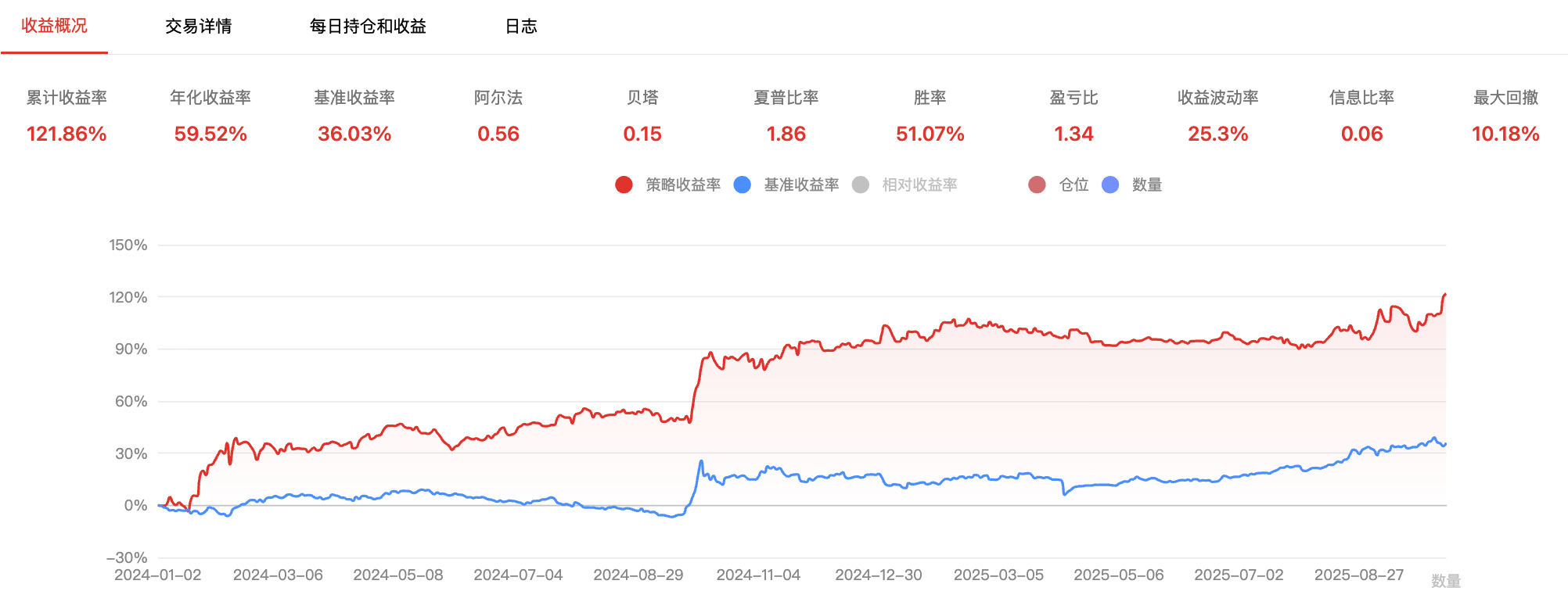The height and width of the screenshot is (602, 1568).
Task: Switch to the 收益概况 tab
Action: 54,27
